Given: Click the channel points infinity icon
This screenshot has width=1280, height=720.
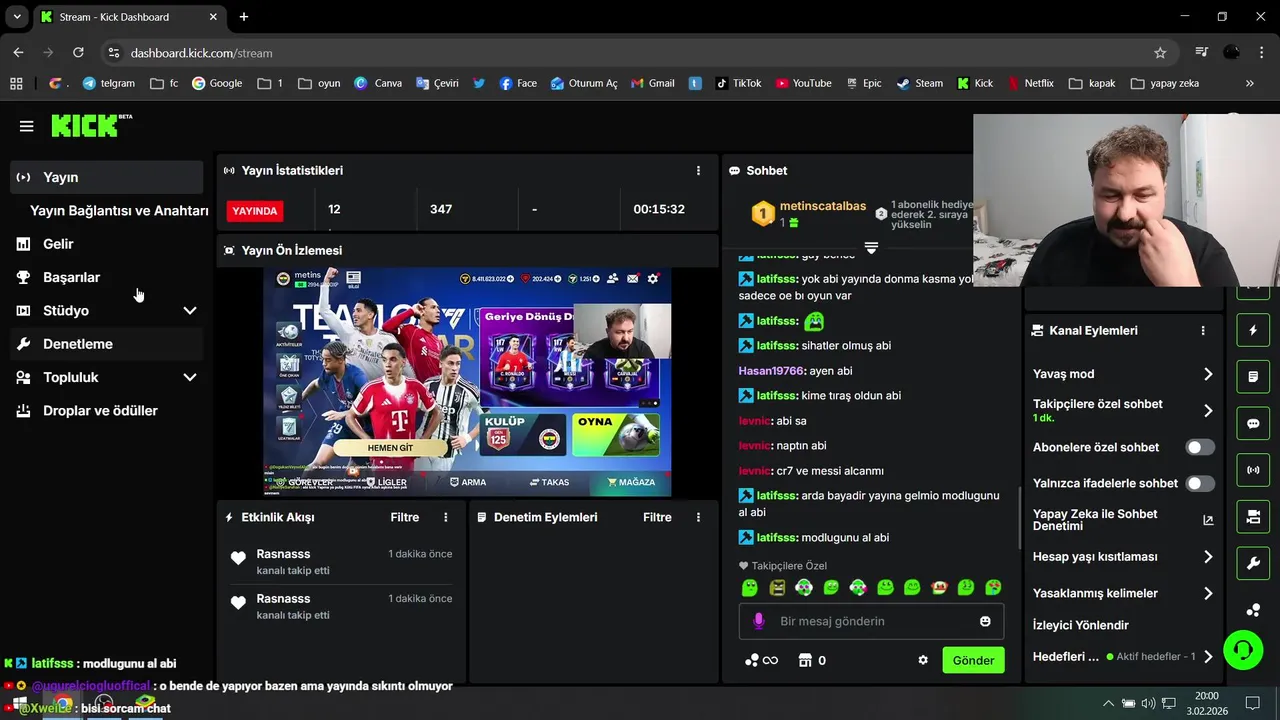Looking at the screenshot, I should 762,661.
